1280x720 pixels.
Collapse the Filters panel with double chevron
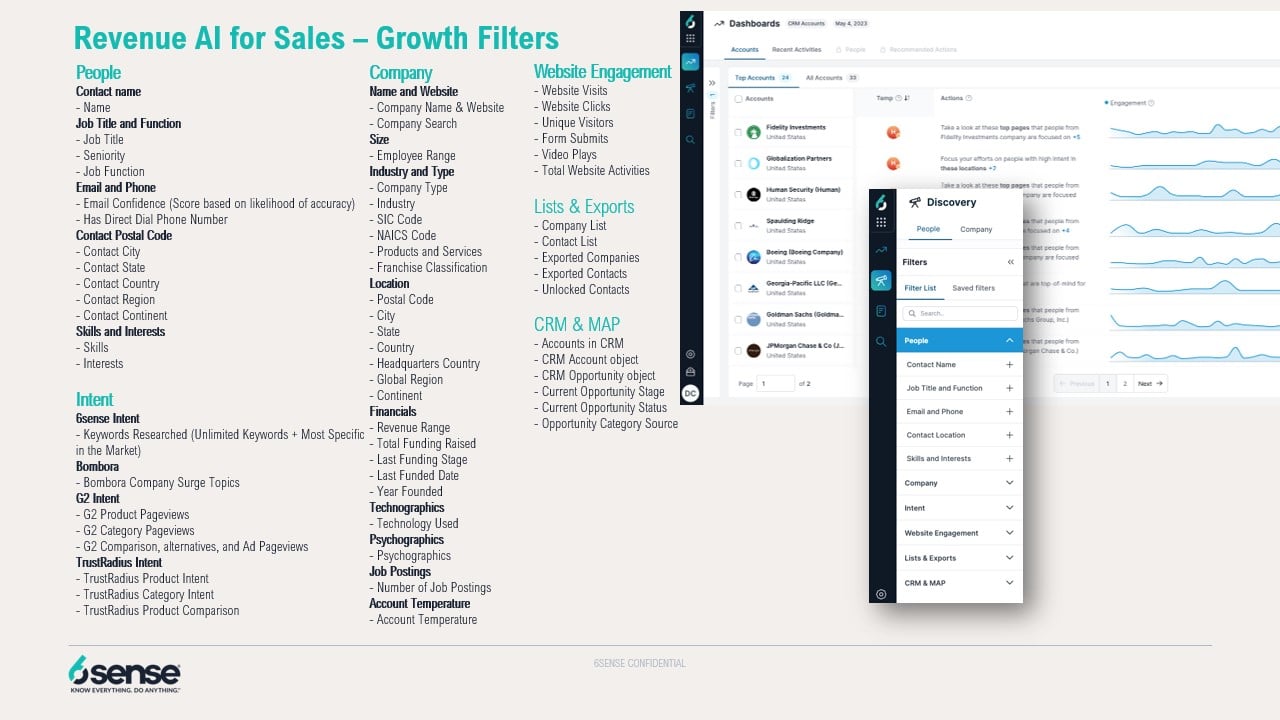pos(1010,262)
